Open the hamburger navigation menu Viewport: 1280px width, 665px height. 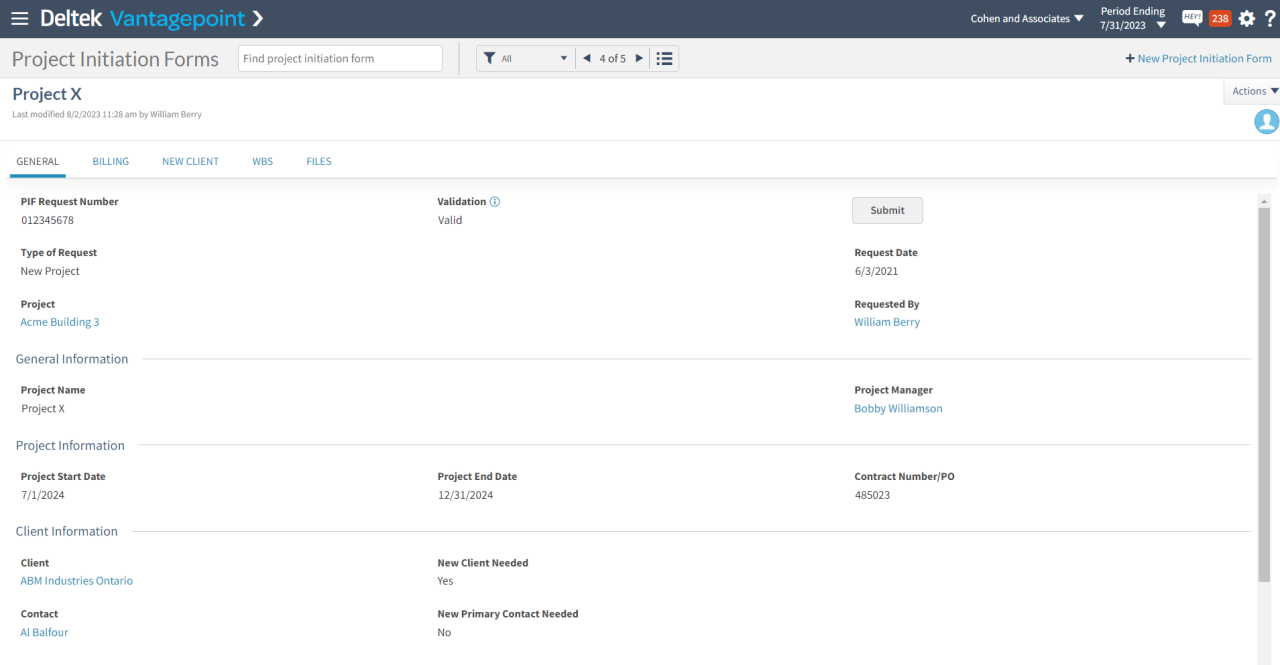pyautogui.click(x=20, y=19)
